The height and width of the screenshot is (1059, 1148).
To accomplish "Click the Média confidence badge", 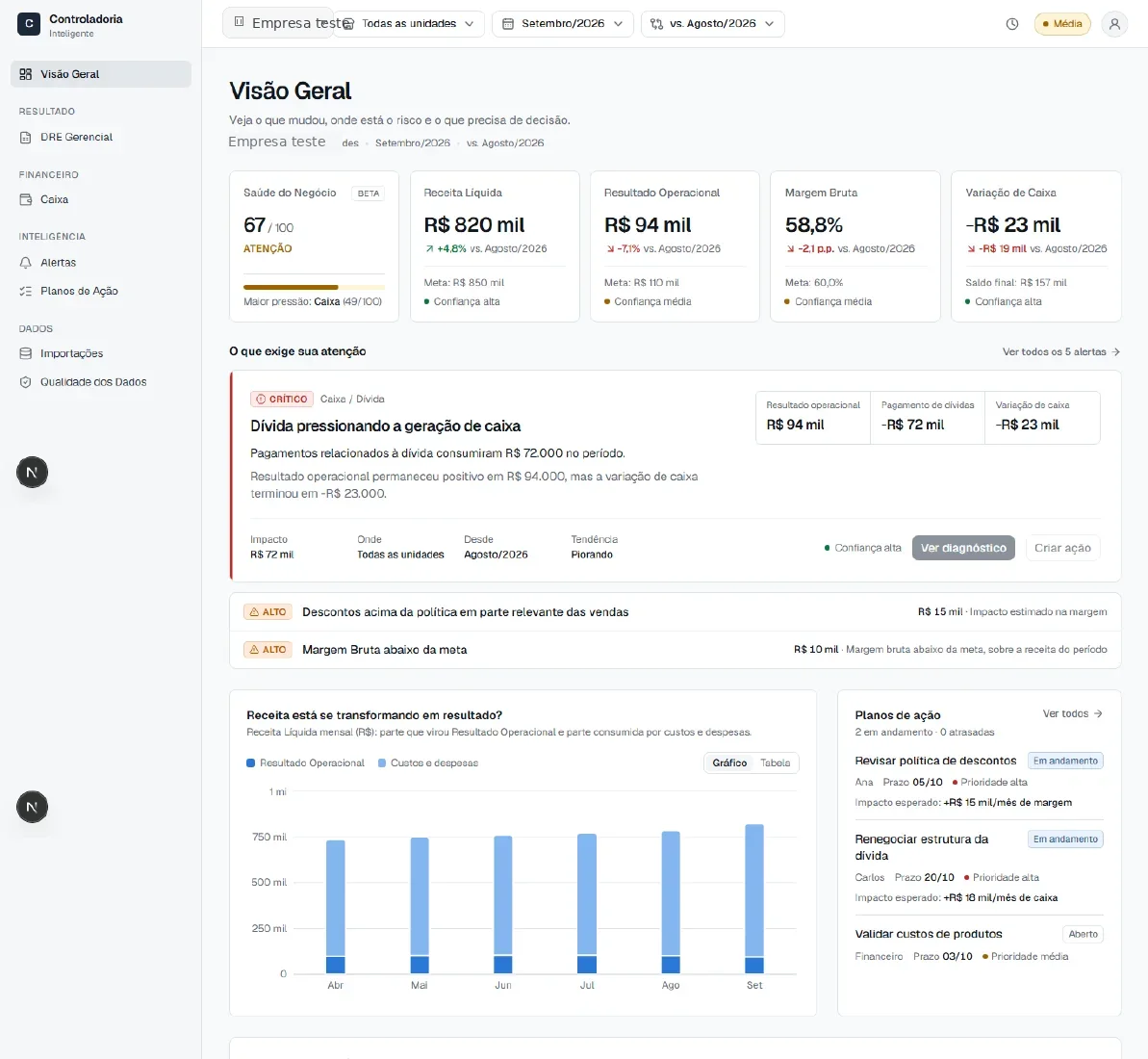I will [x=1062, y=23].
